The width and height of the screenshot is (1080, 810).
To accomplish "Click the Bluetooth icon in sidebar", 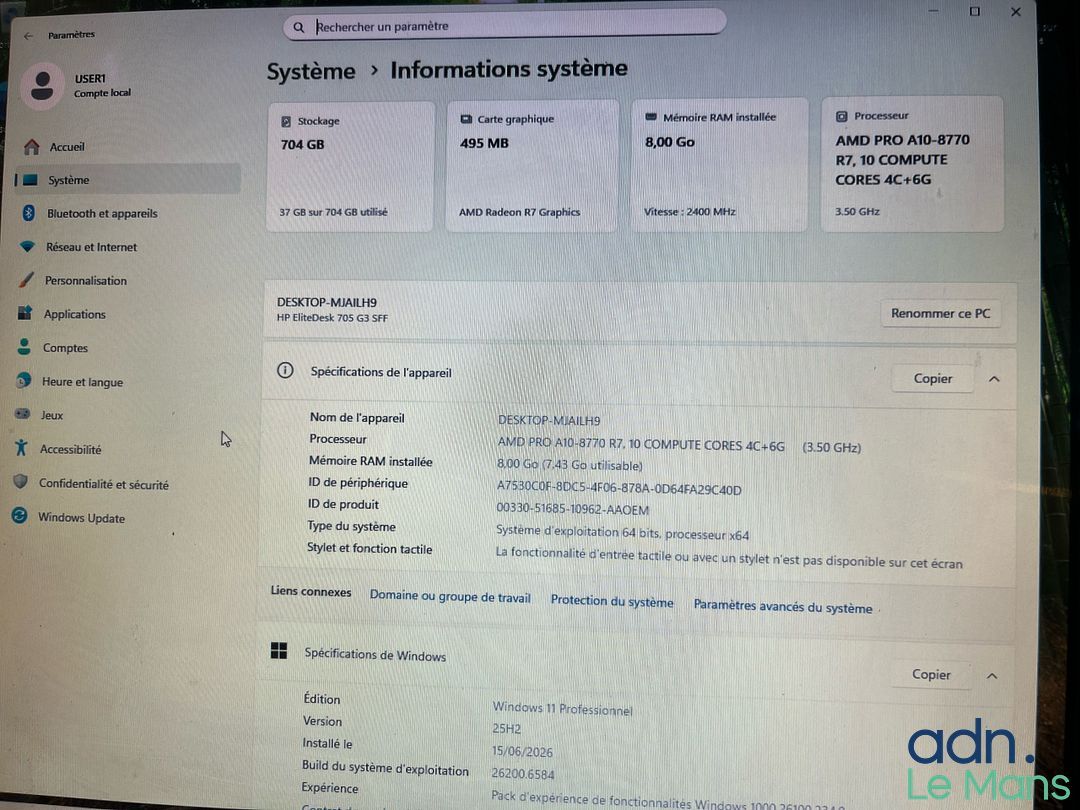I will click(x=28, y=213).
